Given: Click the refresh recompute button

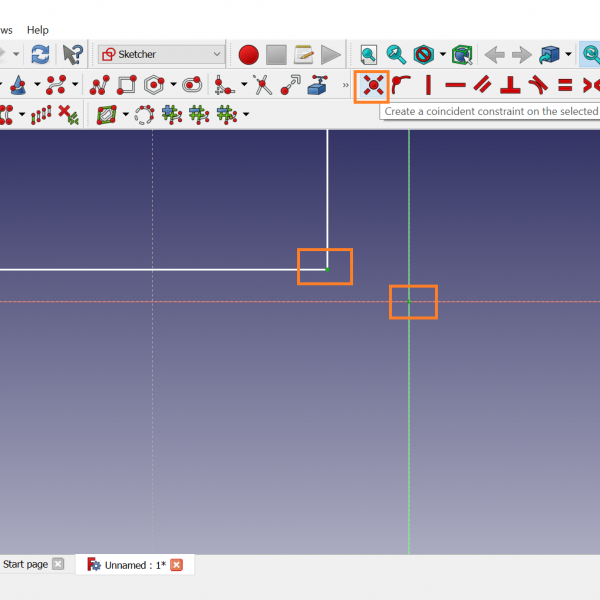Looking at the screenshot, I should coord(40,54).
